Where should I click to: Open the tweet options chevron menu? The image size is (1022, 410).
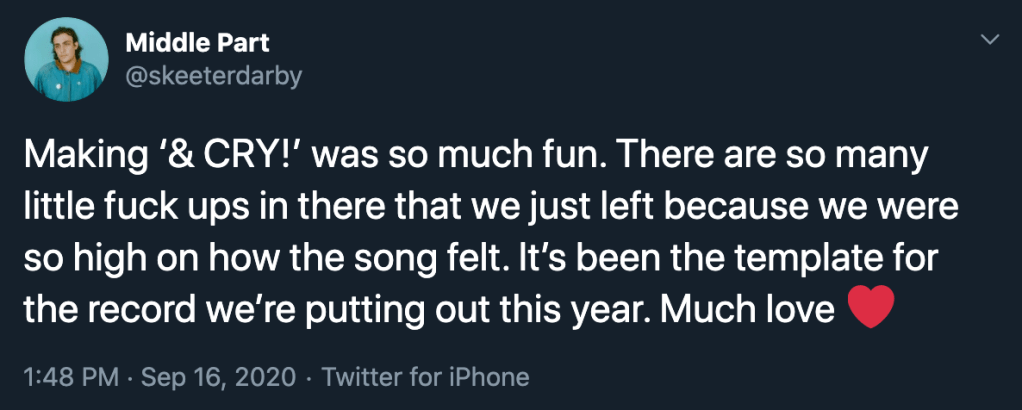point(990,41)
